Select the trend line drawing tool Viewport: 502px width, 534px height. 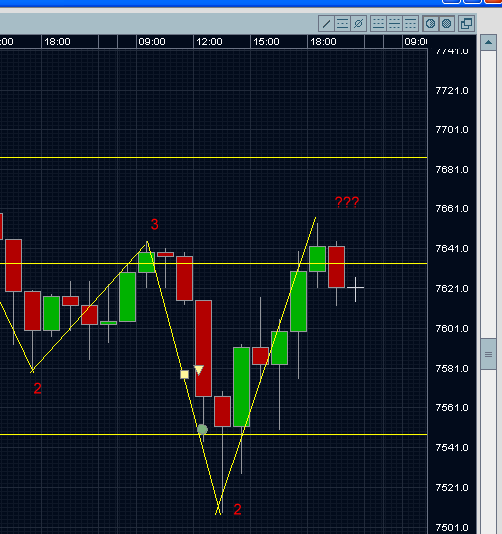326,24
